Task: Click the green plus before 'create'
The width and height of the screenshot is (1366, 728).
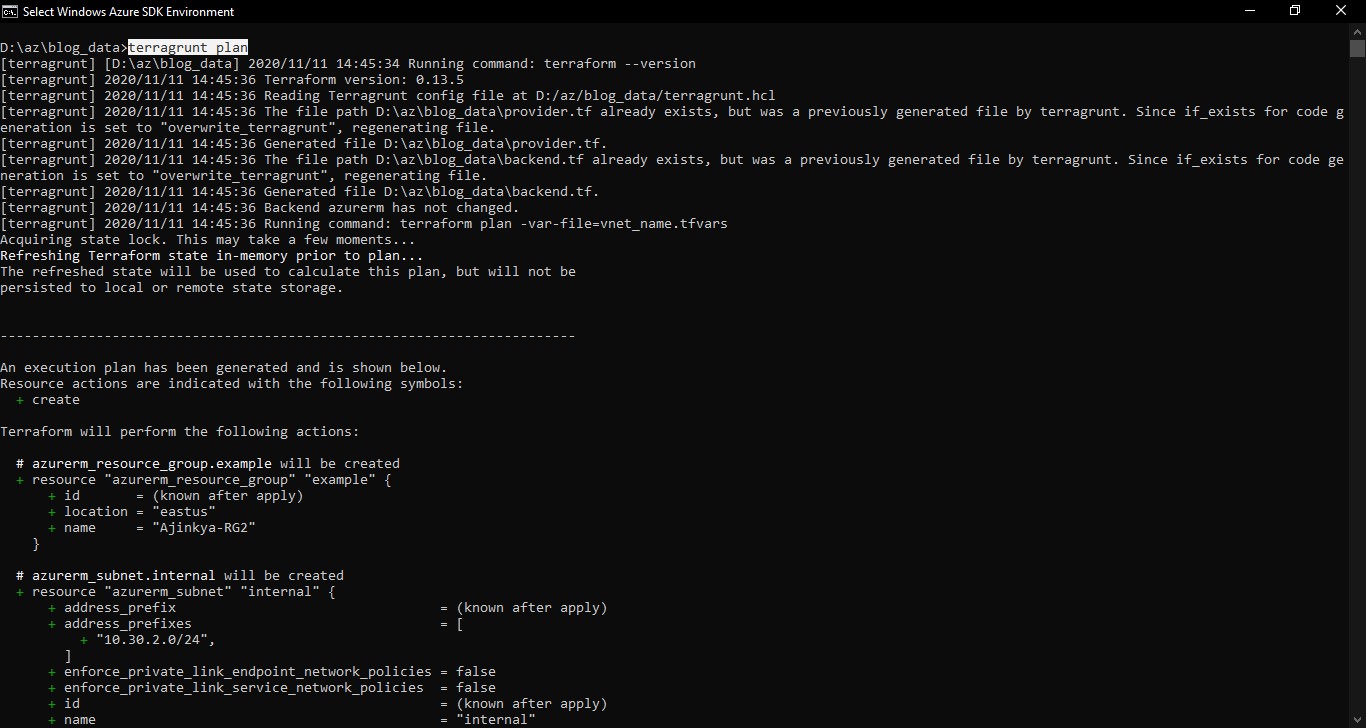Action: [x=20, y=400]
